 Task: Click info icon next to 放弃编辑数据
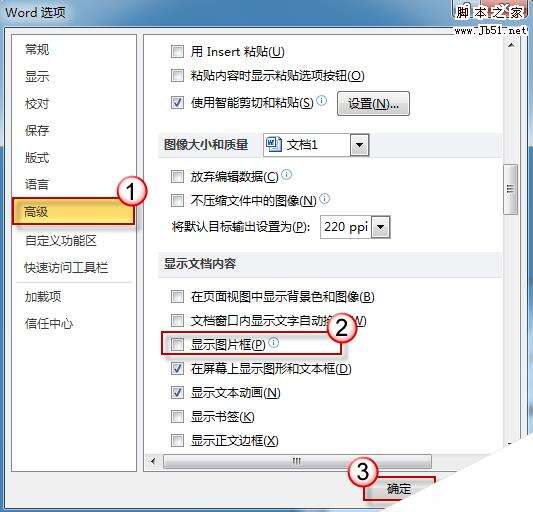pos(287,174)
